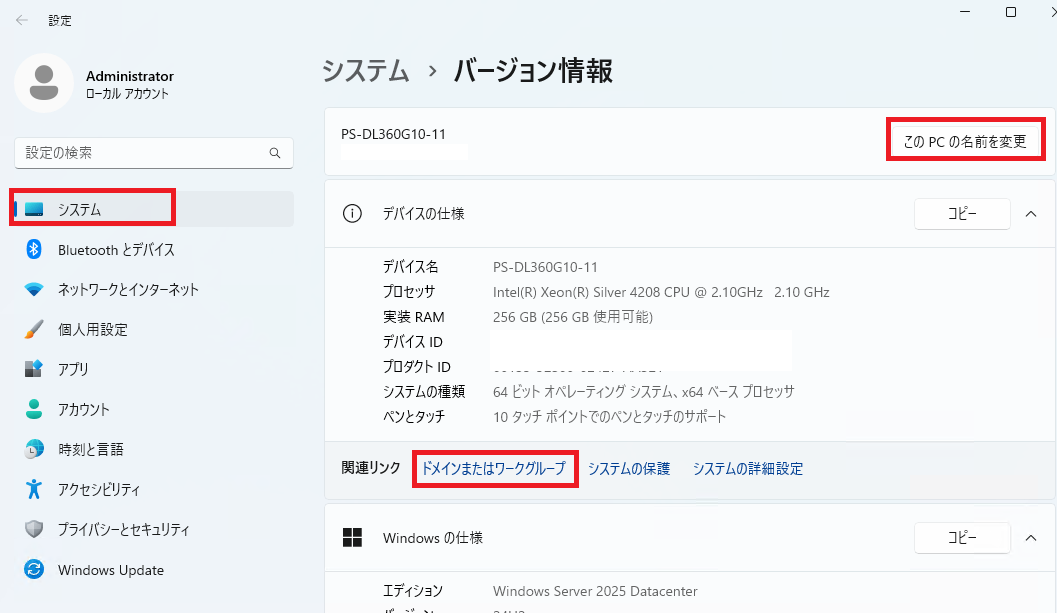
Task: Open the ドメインまたはワークグループ link
Action: click(x=493, y=469)
